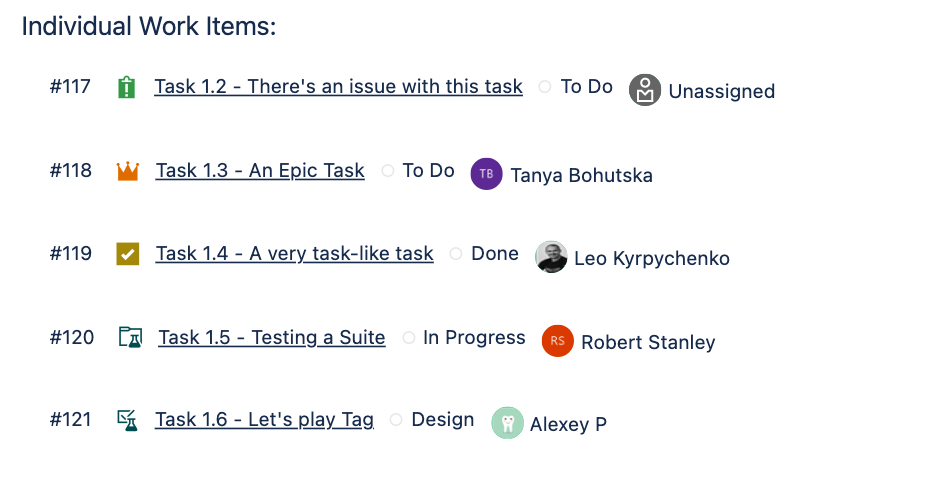Viewport: 930px width, 482px height.
Task: Click the Test Suite icon for #120
Action: [x=130, y=338]
